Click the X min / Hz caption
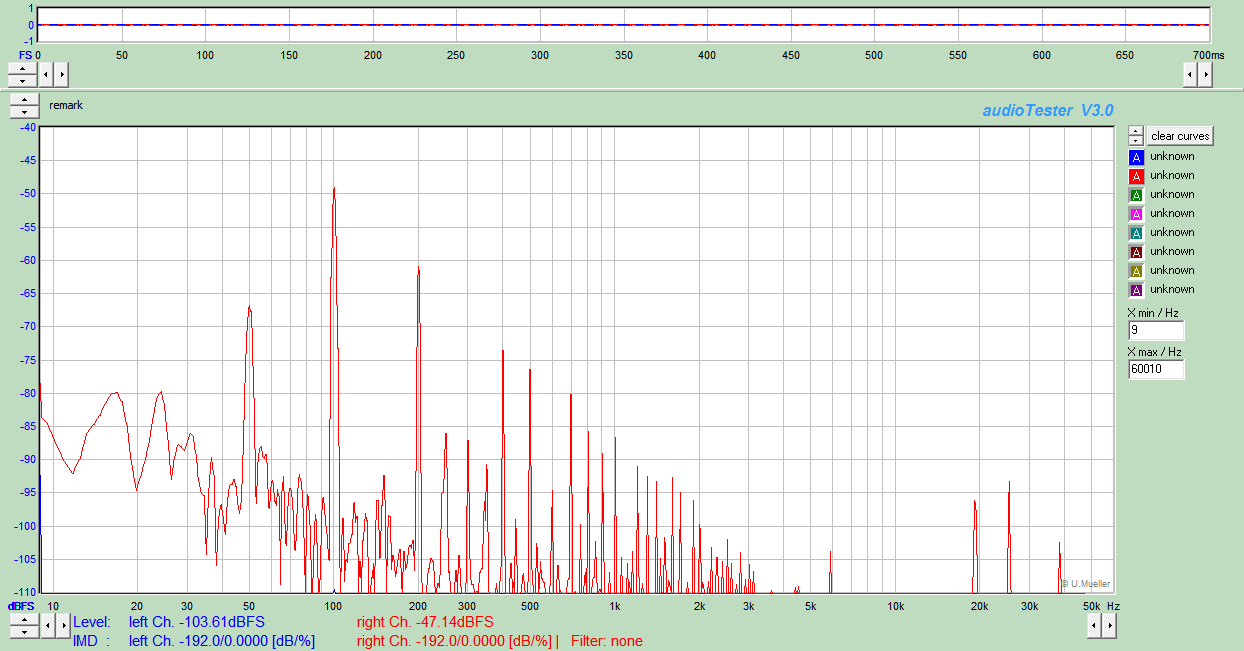The height and width of the screenshot is (651, 1244). pyautogui.click(x=1153, y=313)
